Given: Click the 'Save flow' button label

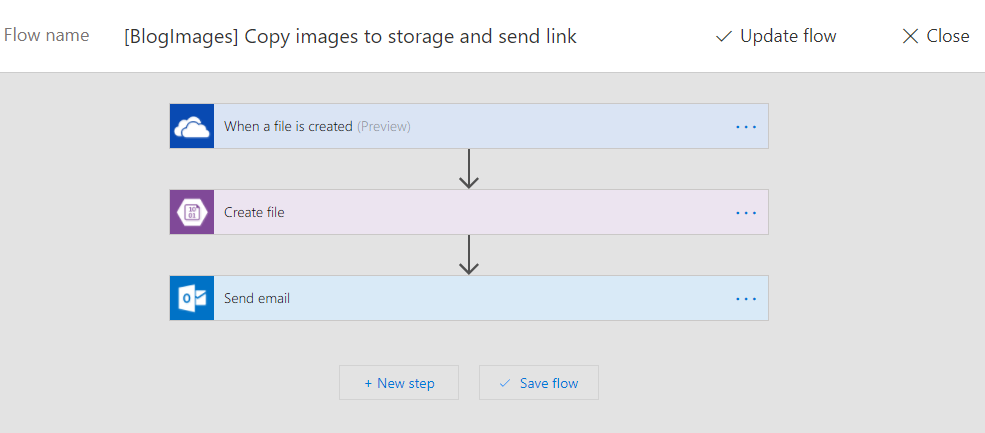Looking at the screenshot, I should point(549,383).
